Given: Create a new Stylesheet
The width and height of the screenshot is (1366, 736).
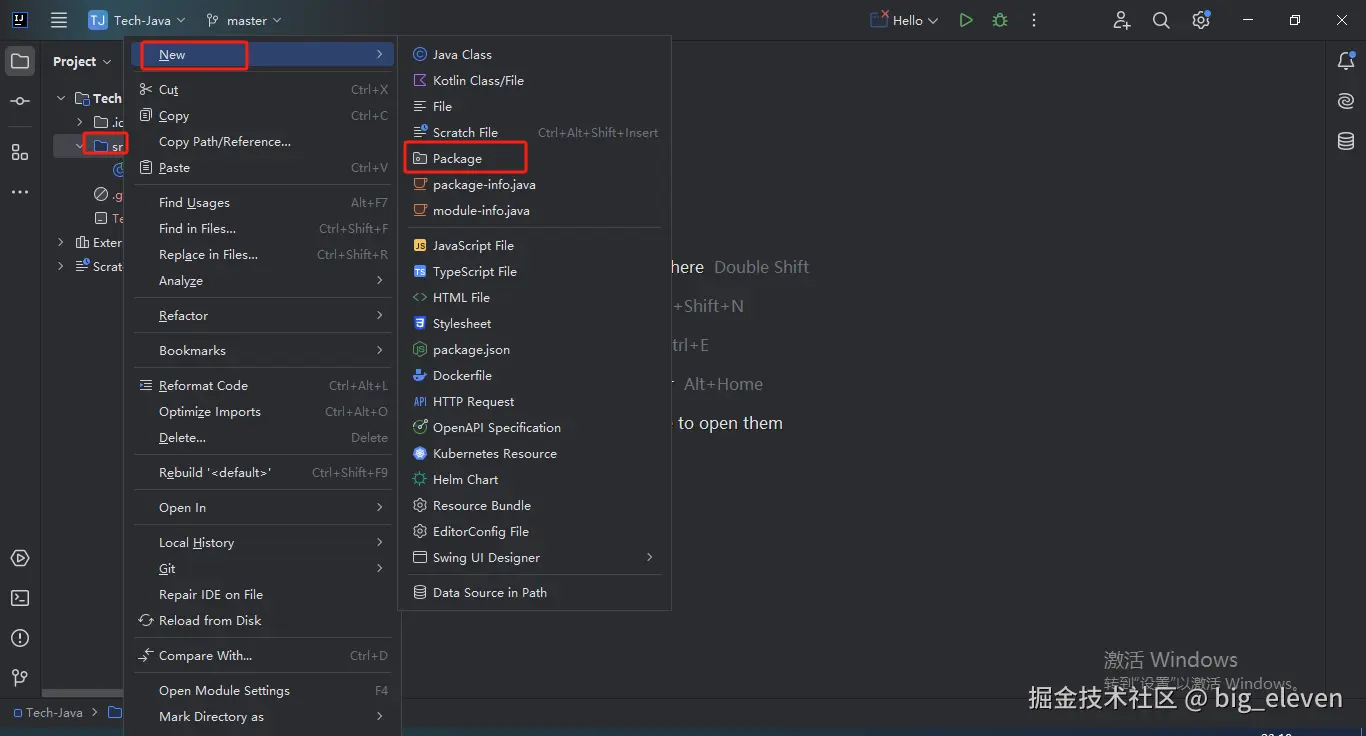Looking at the screenshot, I should [534, 323].
